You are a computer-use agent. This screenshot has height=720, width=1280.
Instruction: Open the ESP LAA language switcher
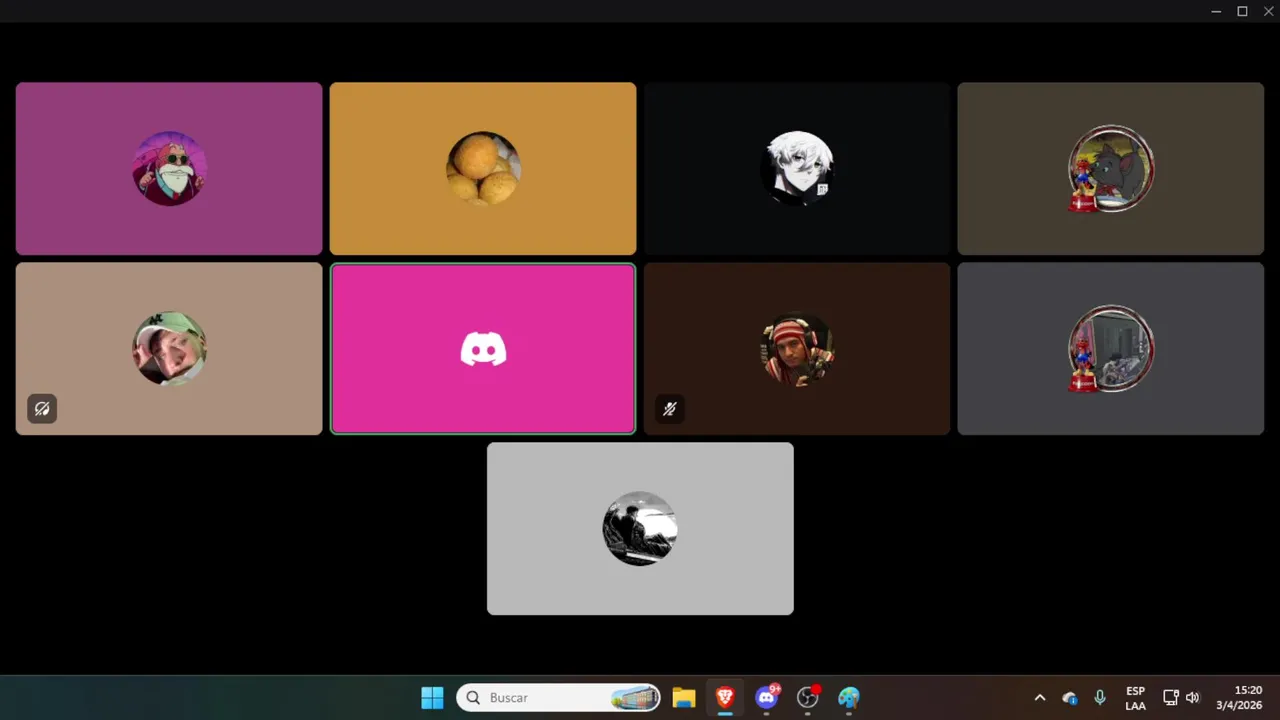pos(1135,697)
